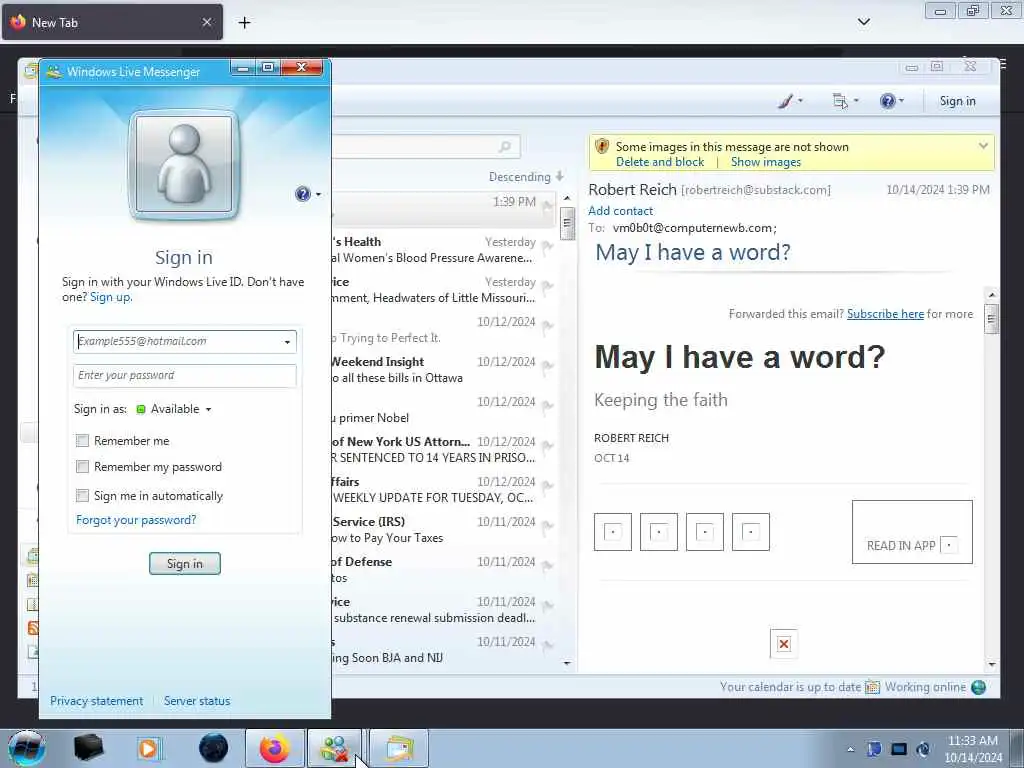Open the Server status link
The height and width of the screenshot is (768, 1024).
[197, 701]
